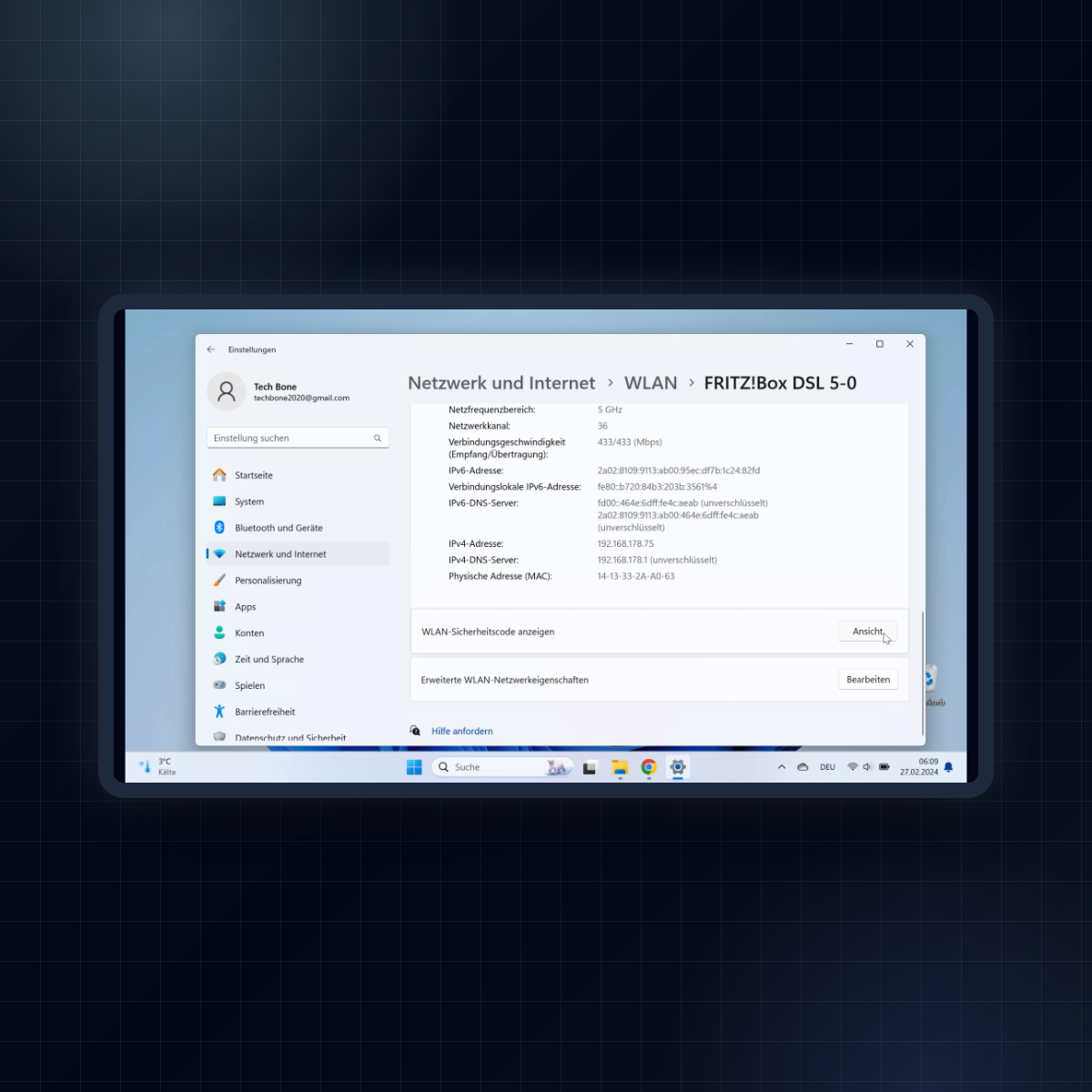1092x1092 pixels.
Task: Navigate to Netzwerk und Internet breadcrumb
Action: (501, 383)
